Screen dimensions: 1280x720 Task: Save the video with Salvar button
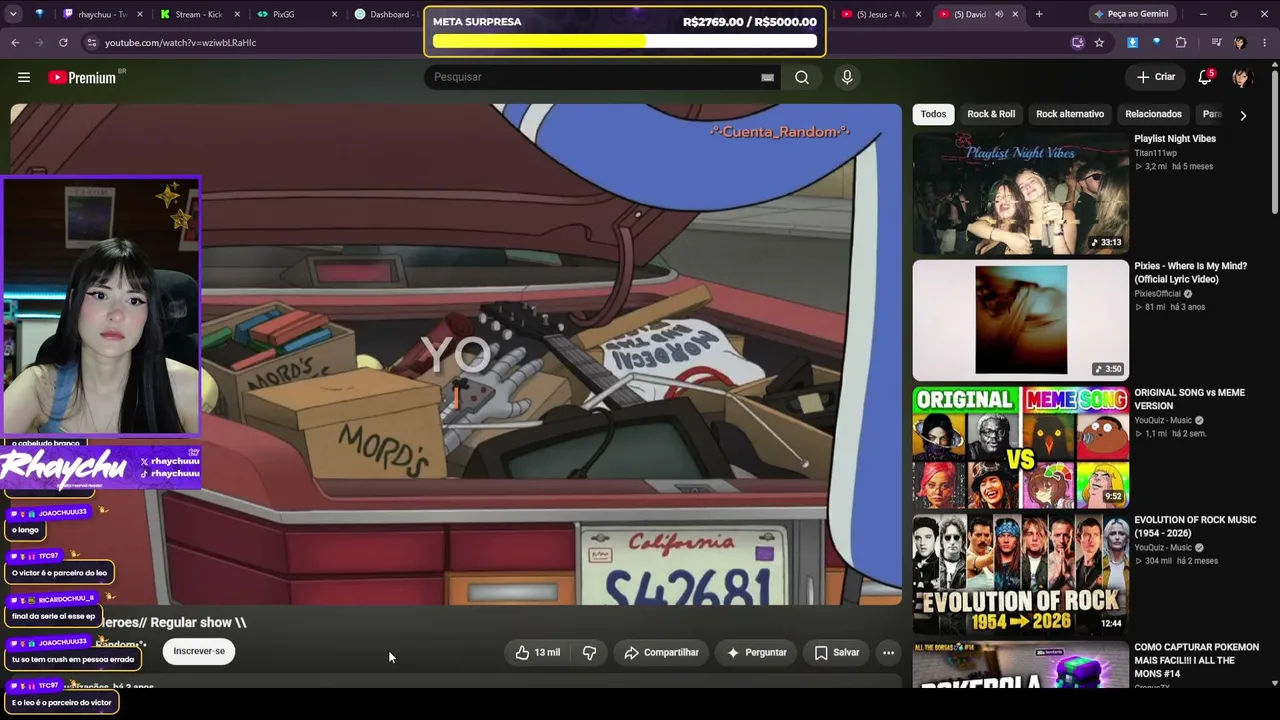836,652
